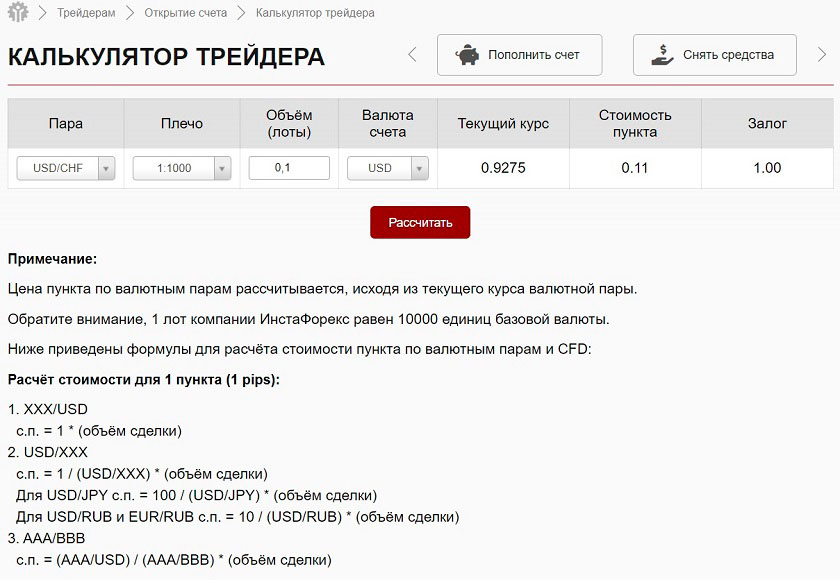Open the USD account currency dropdown
The image size is (840, 580).
tap(388, 168)
